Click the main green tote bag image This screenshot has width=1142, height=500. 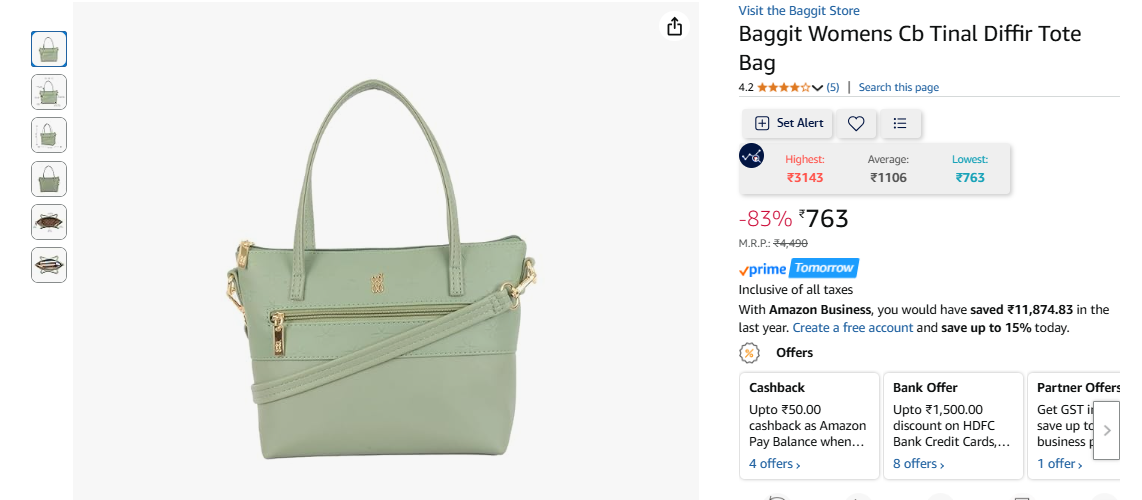point(383,270)
